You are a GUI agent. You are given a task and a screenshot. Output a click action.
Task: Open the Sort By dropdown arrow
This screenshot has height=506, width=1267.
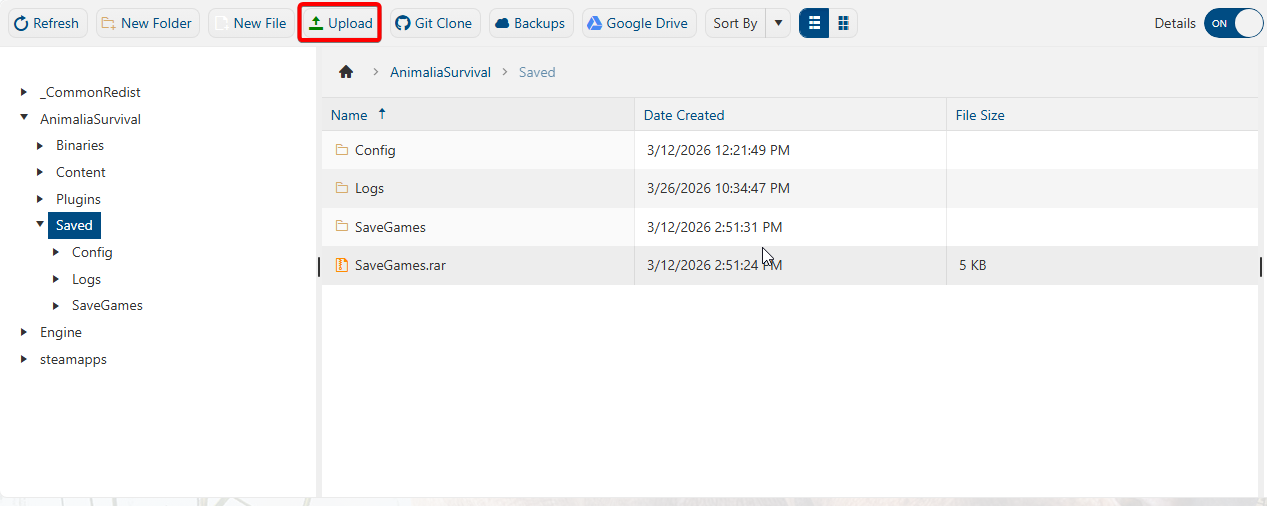click(x=778, y=23)
